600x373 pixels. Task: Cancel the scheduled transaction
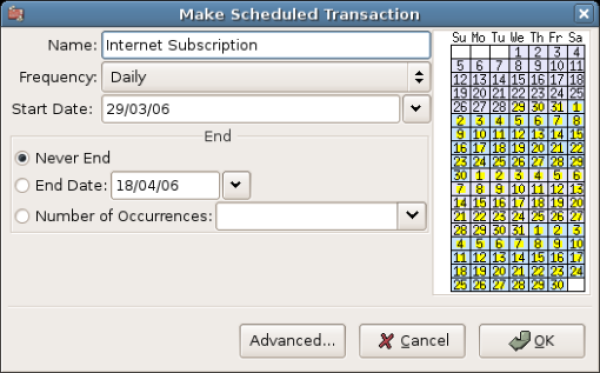click(412, 341)
